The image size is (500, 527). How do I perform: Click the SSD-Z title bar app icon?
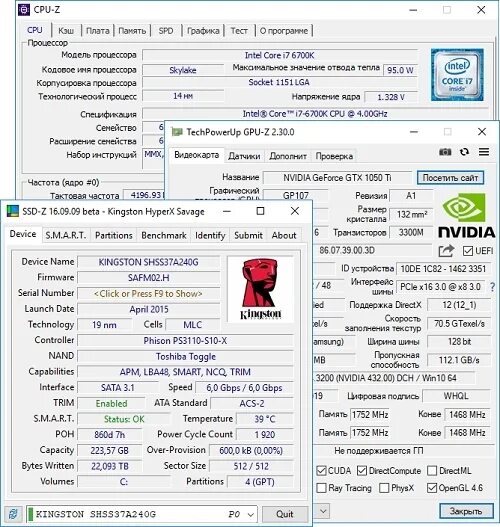pos(13,211)
